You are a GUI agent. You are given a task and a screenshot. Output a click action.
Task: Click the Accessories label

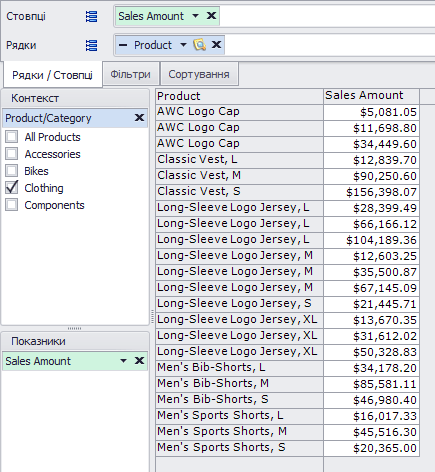pyautogui.click(x=52, y=154)
